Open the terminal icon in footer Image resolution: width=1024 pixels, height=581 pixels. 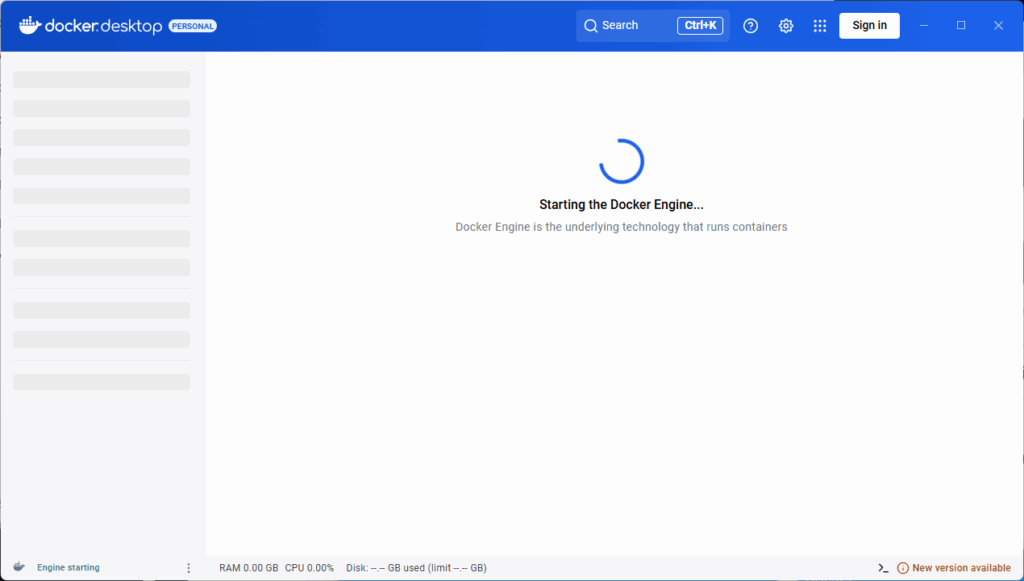pyautogui.click(x=883, y=568)
